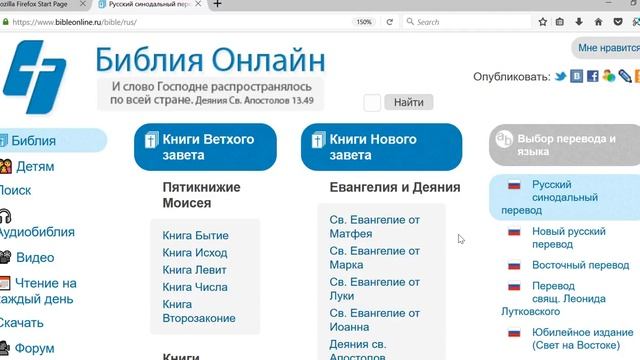Bookmark this page with star icon
640x360 pixels.
coord(542,22)
